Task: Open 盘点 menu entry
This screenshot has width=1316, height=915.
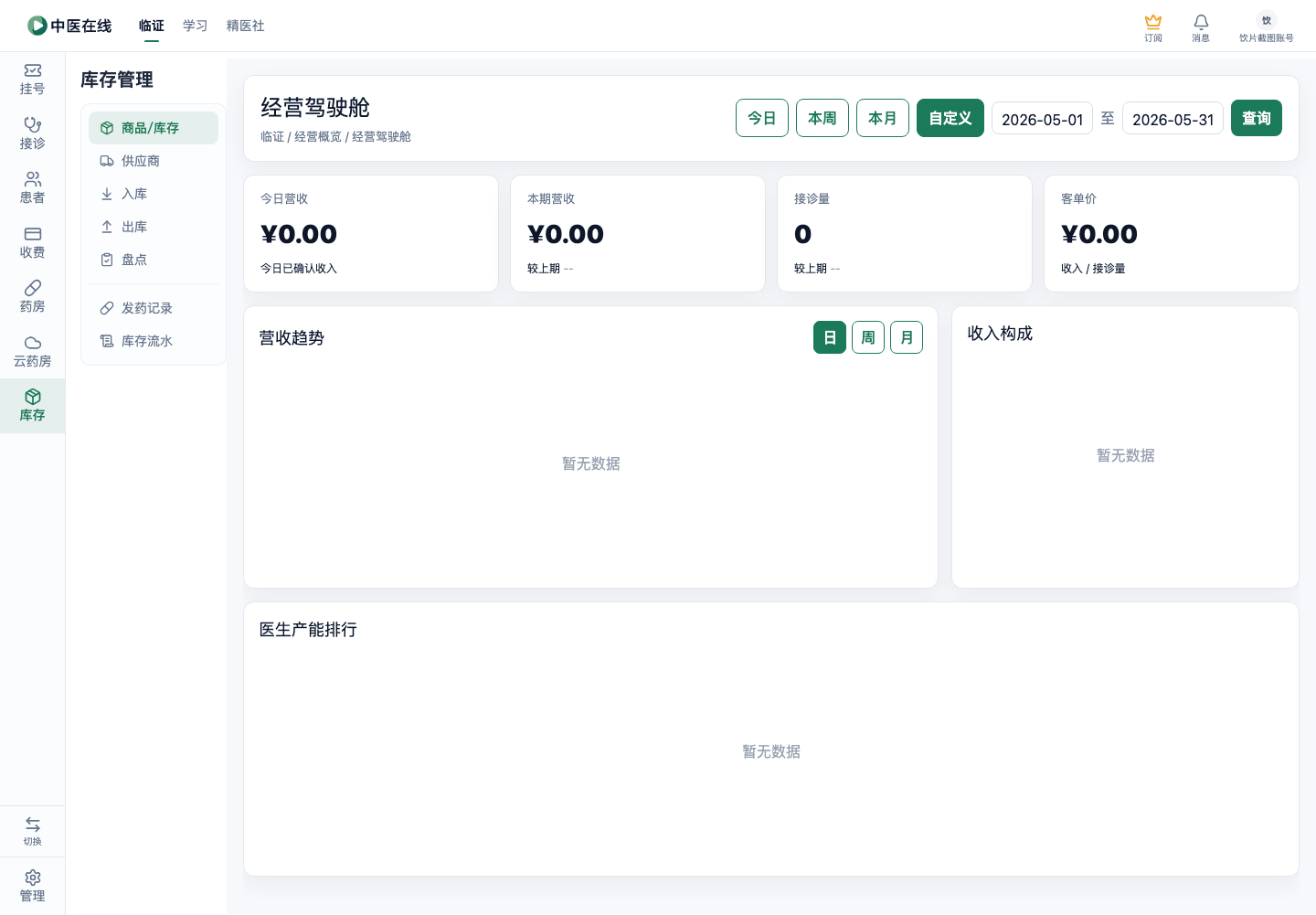Action: 154,260
